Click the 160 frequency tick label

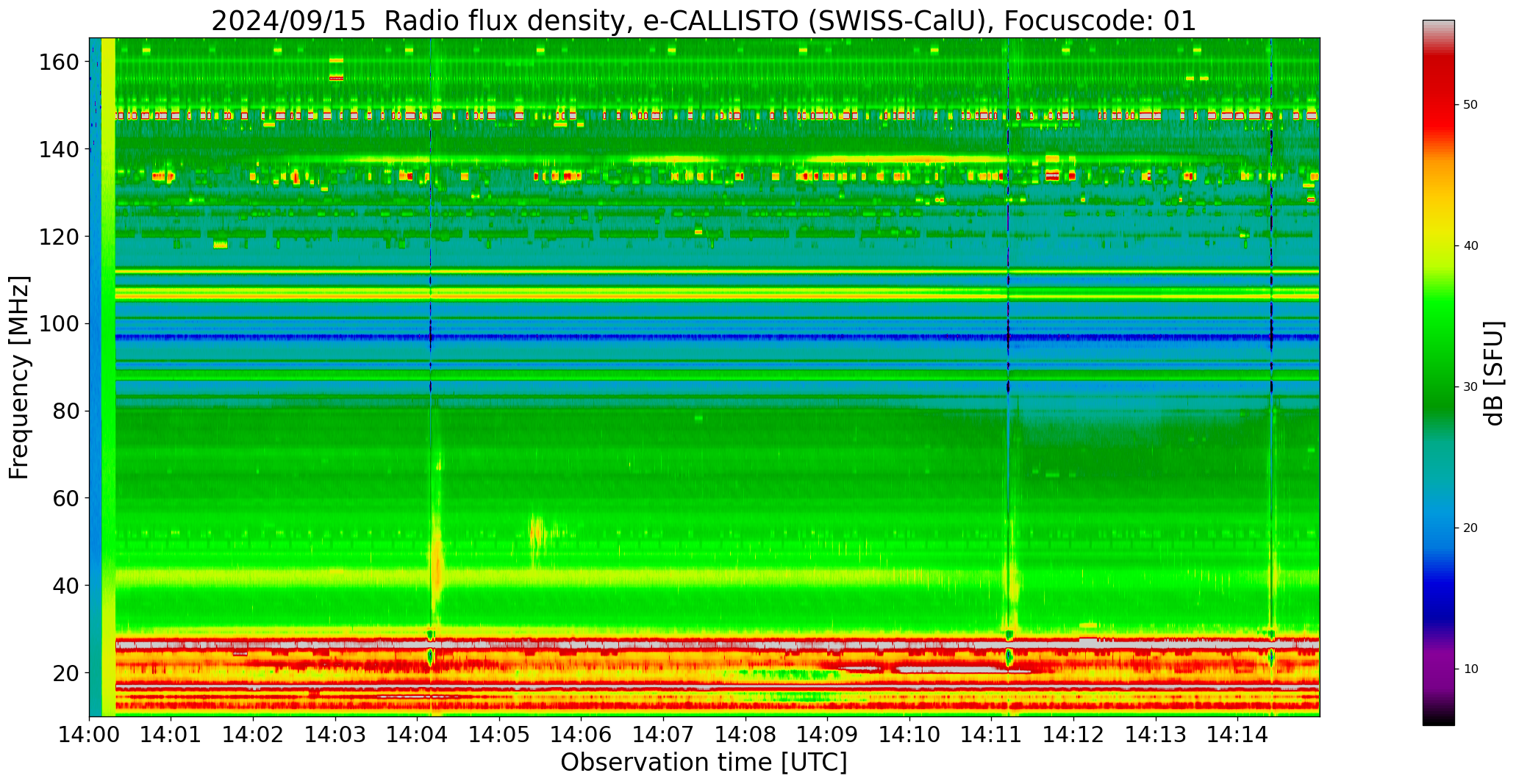58,62
